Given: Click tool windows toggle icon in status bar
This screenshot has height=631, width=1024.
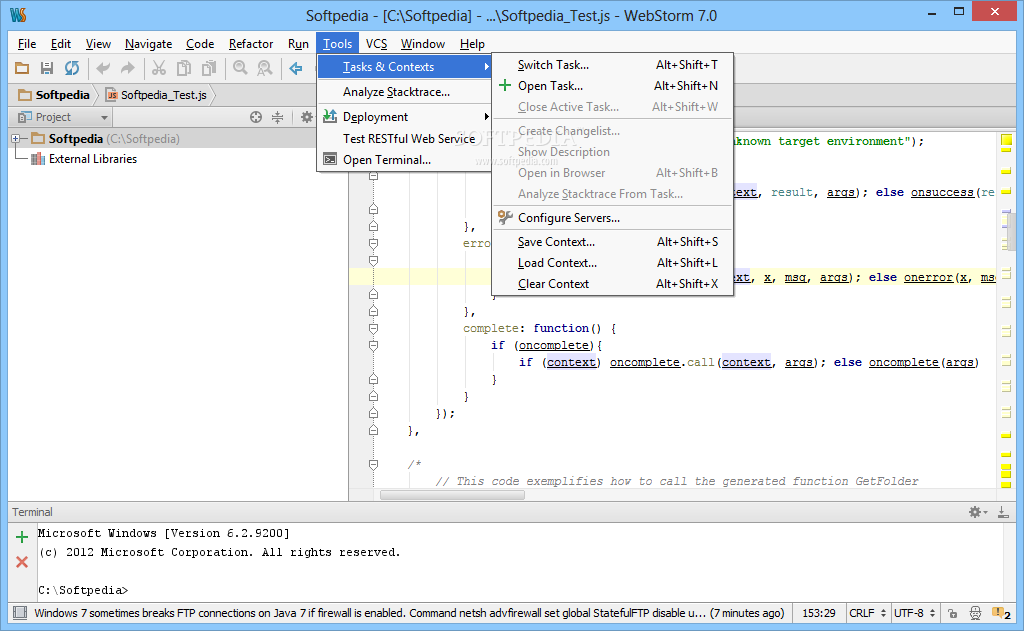Looking at the screenshot, I should tap(20, 613).
